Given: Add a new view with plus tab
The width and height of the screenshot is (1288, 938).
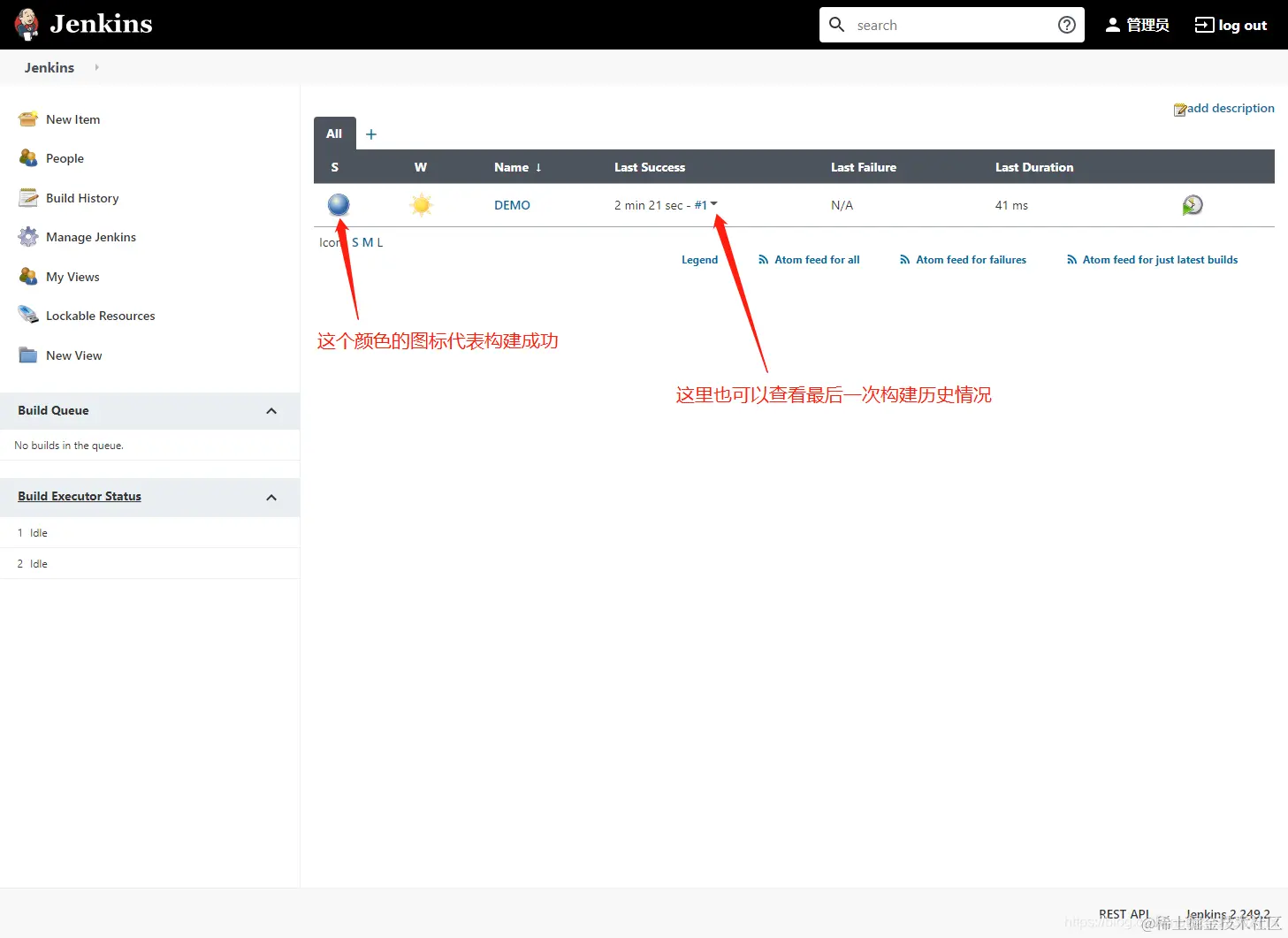Looking at the screenshot, I should pos(371,134).
